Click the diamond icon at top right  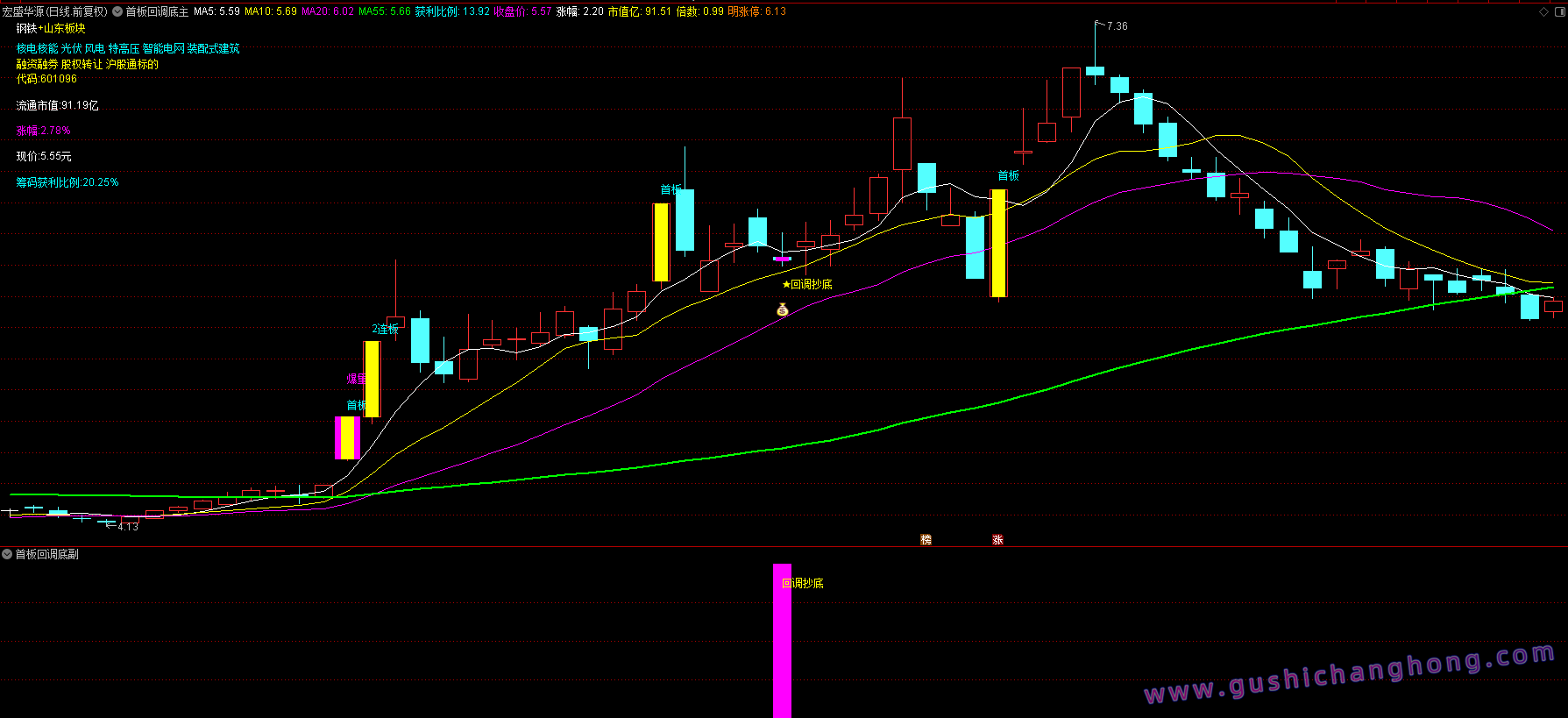click(x=1543, y=11)
